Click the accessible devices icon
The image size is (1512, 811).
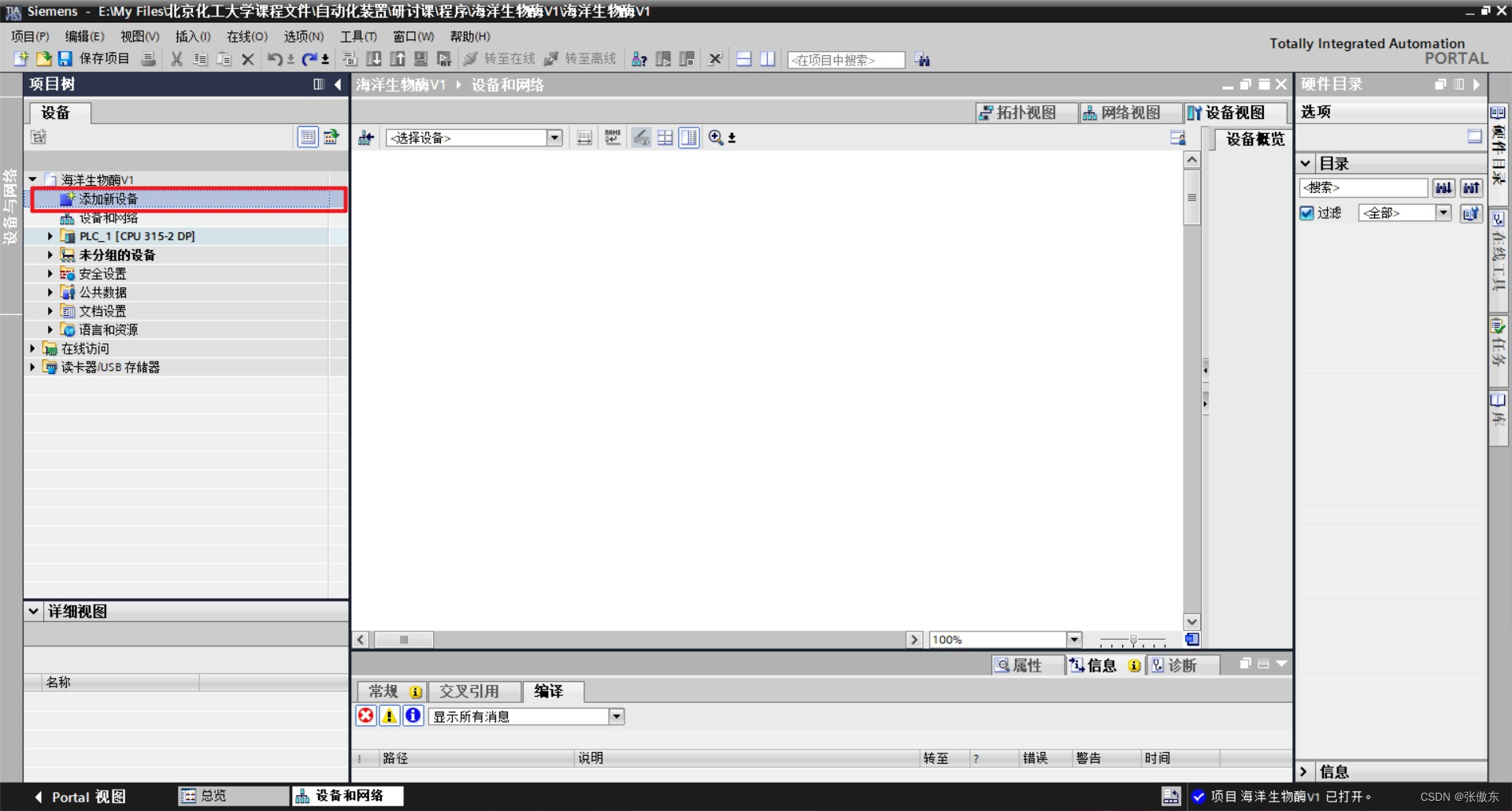pyautogui.click(x=639, y=59)
